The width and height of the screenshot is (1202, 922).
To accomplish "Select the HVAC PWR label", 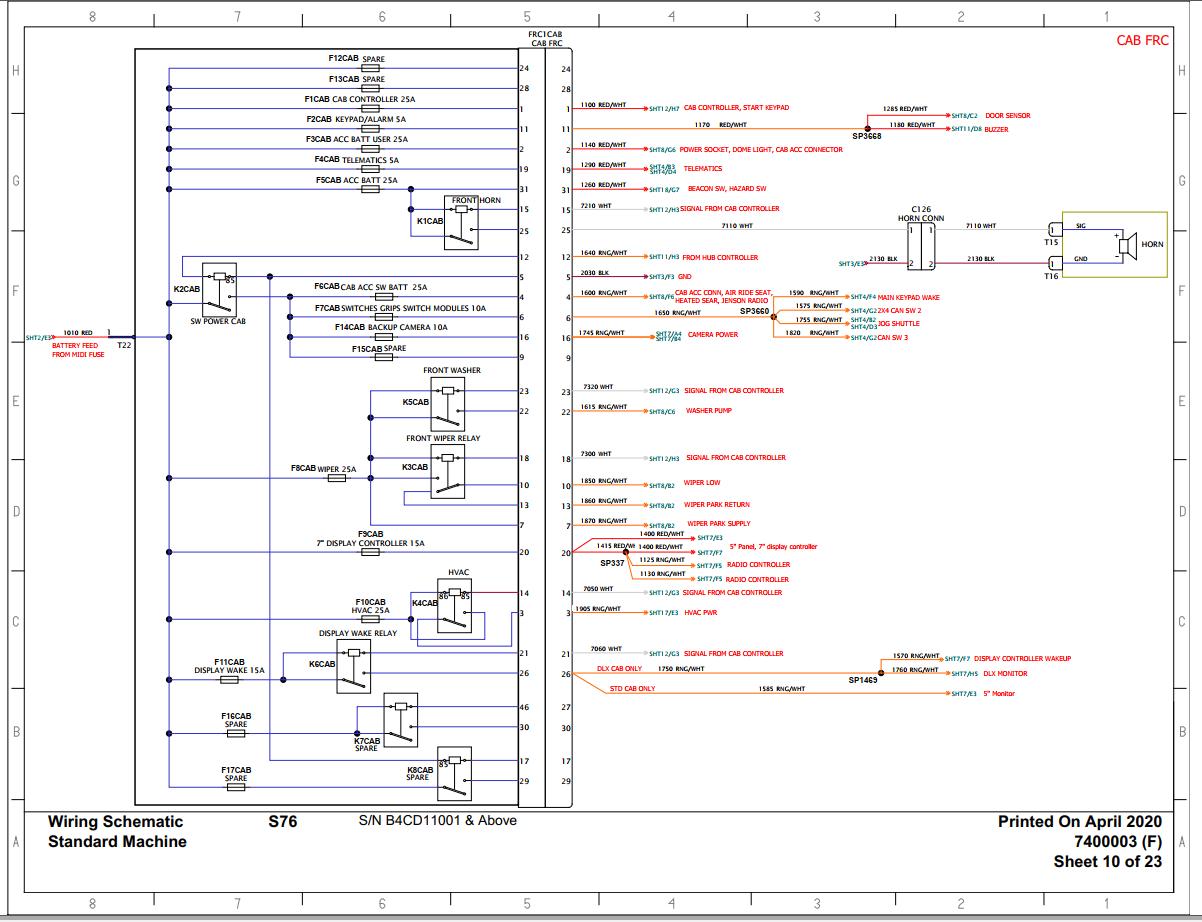I will [701, 612].
